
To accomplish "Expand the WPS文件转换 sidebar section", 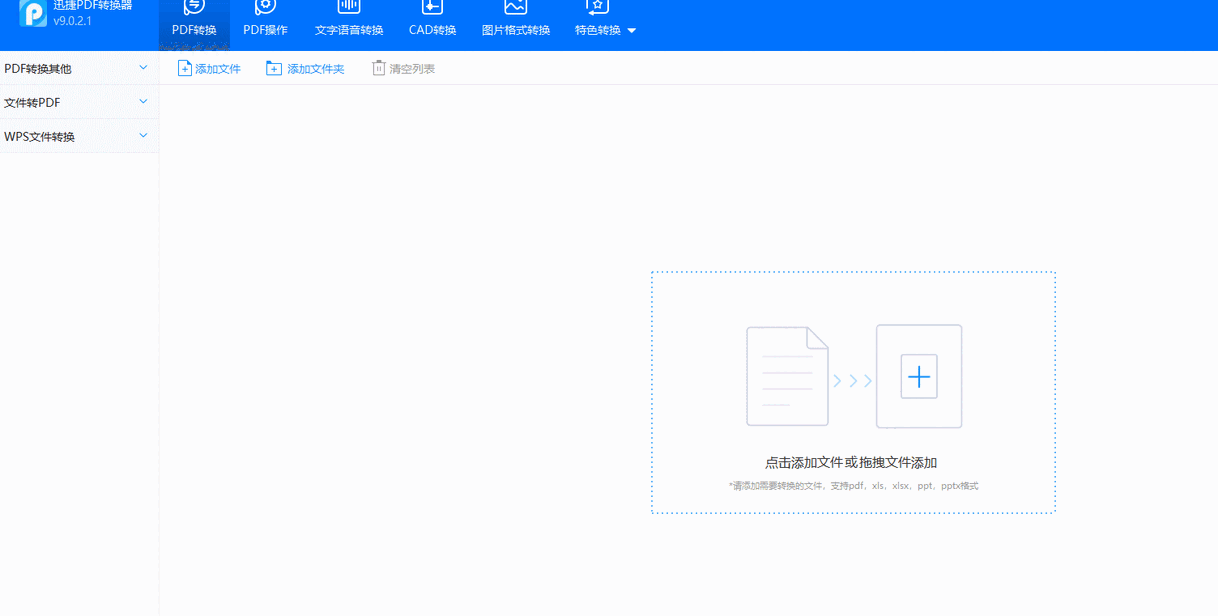I will (79, 136).
